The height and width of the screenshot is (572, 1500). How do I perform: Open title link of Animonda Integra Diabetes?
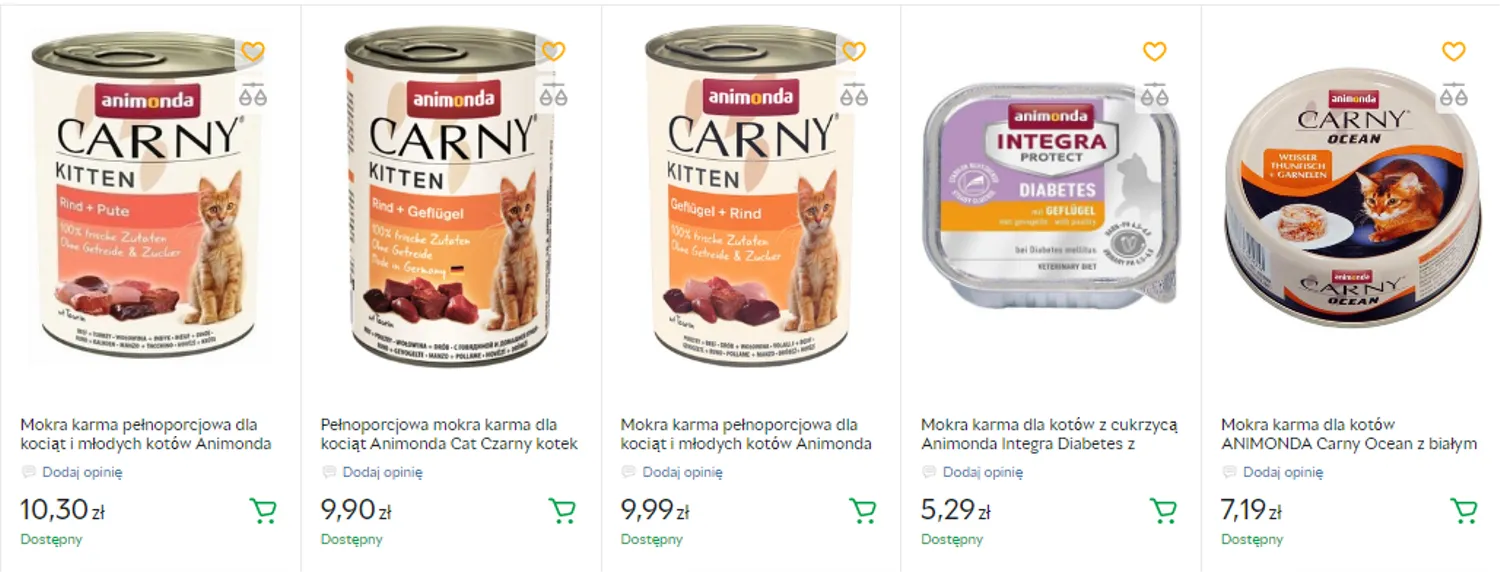click(1049, 434)
